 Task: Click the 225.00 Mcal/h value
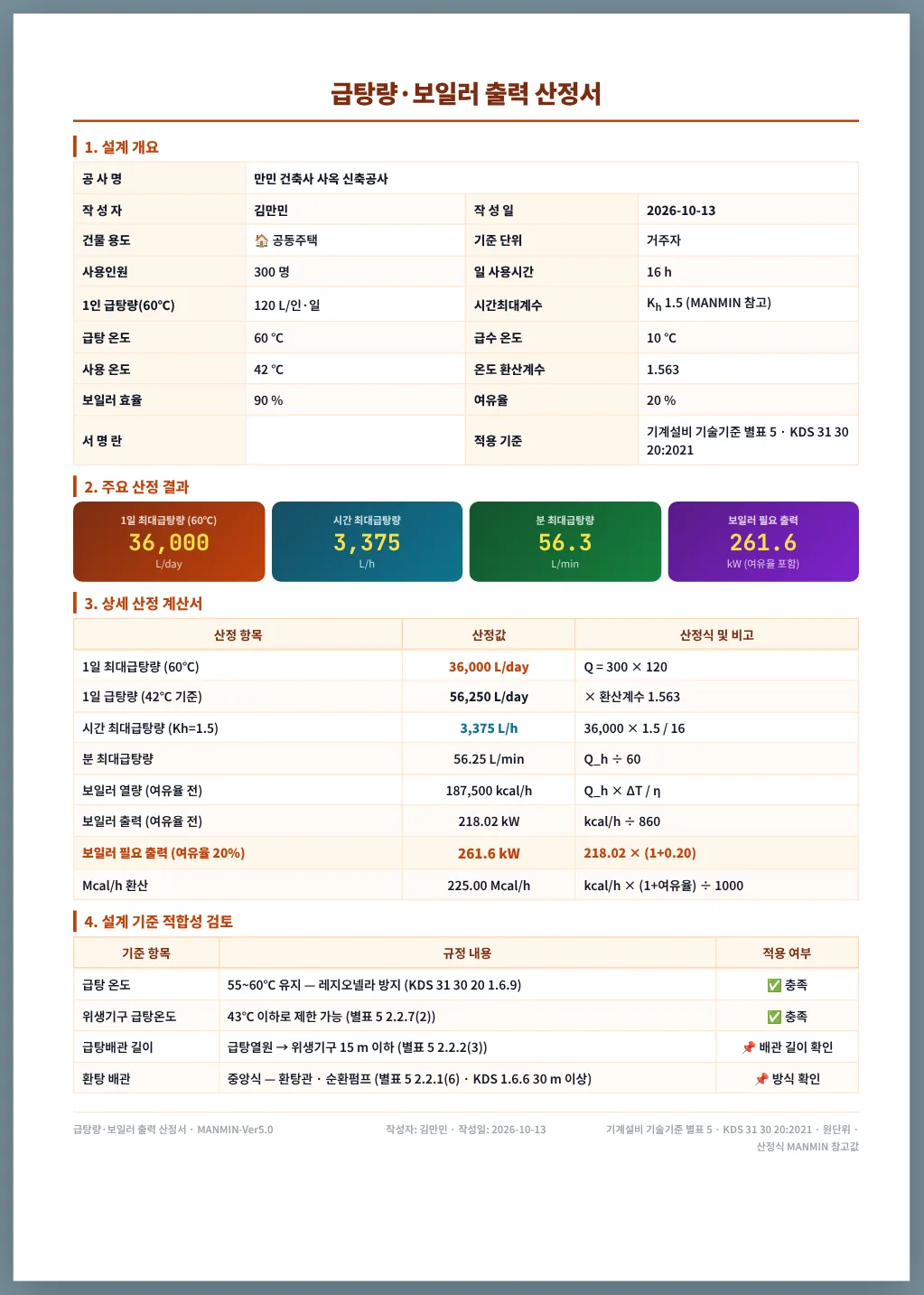489,886
